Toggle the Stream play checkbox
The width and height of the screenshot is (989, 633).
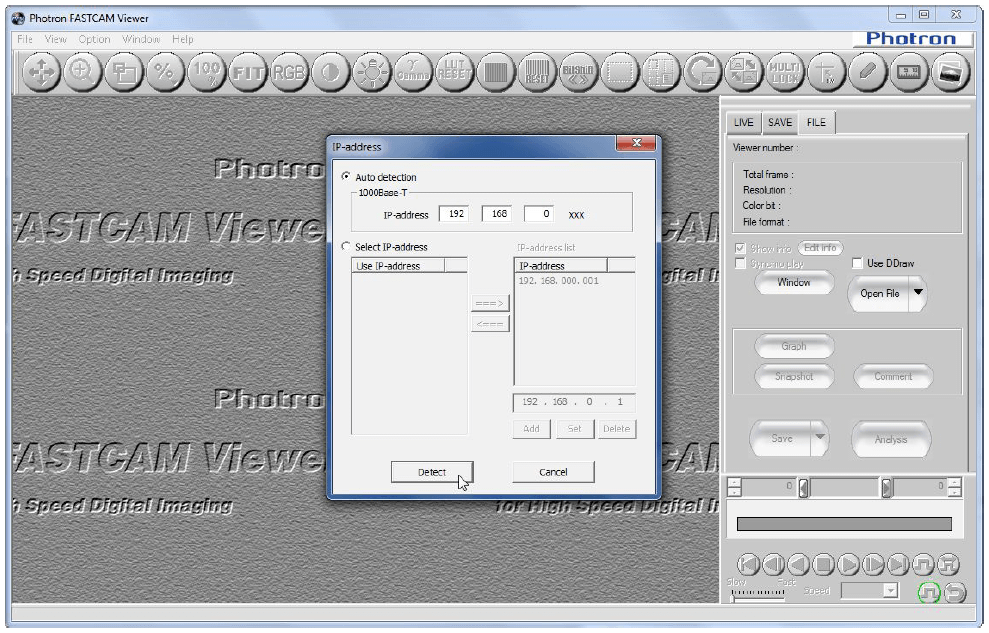pos(740,264)
